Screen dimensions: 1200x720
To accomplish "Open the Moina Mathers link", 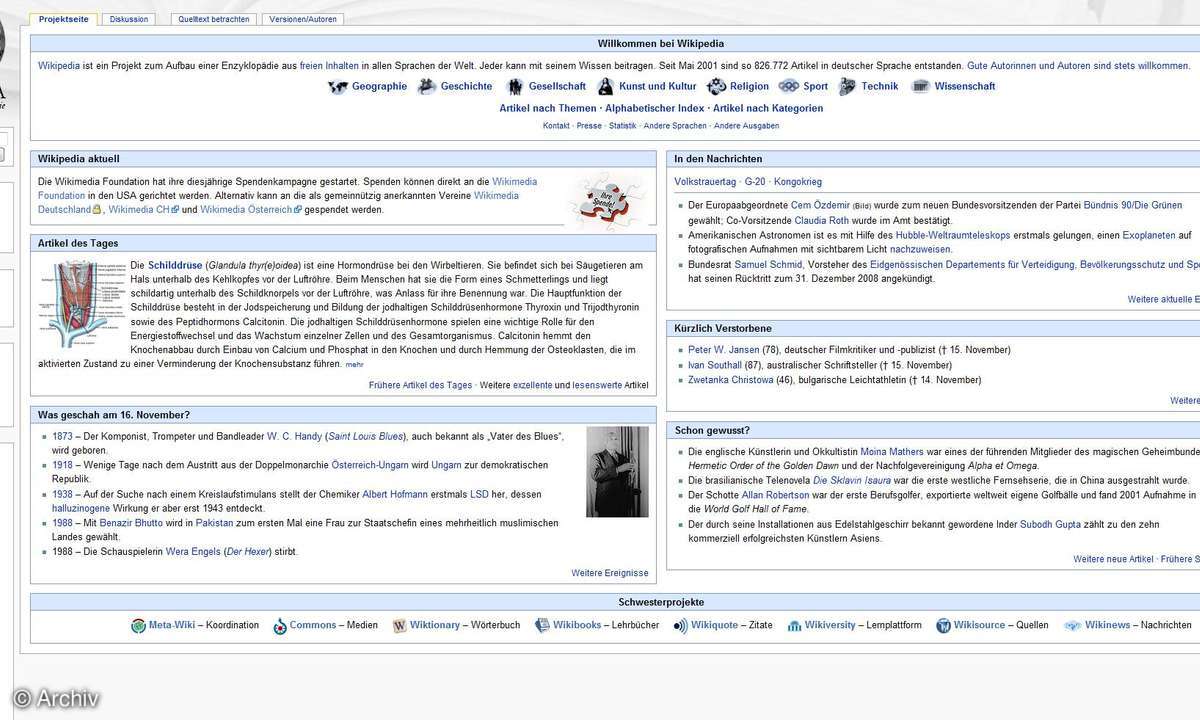I will 894,452.
